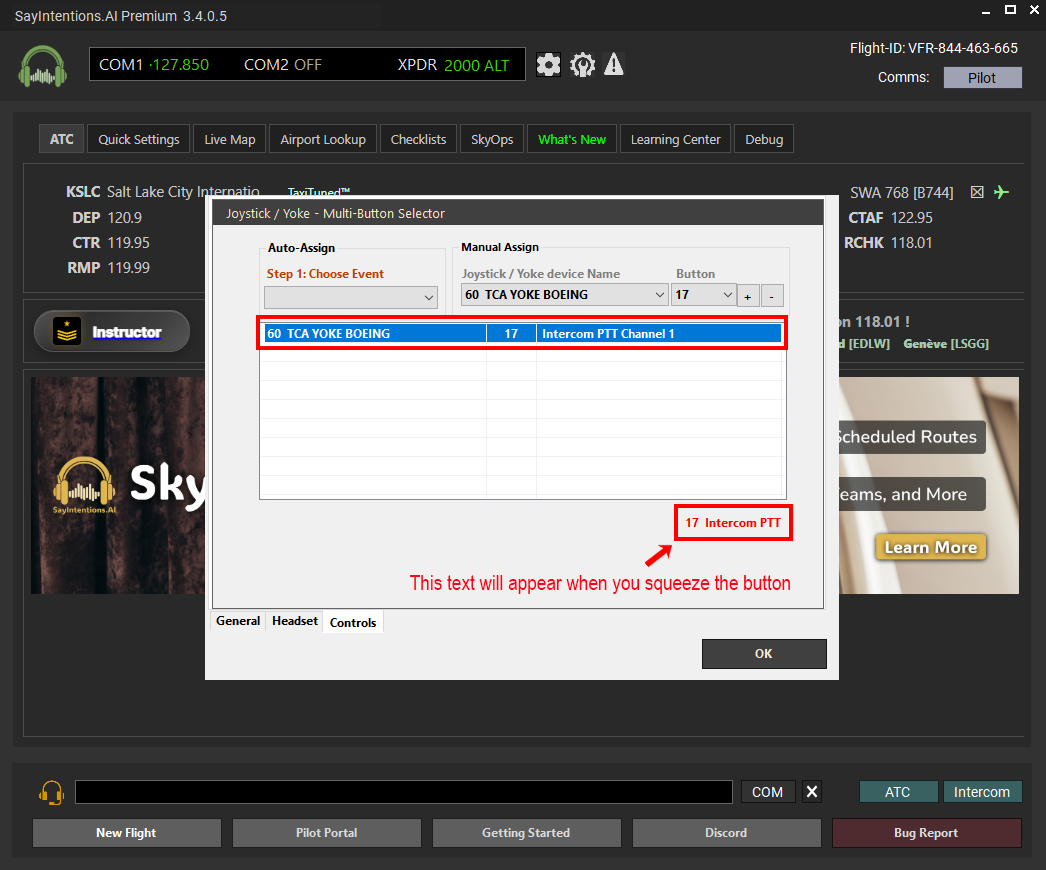This screenshot has height=870, width=1046.
Task: Open the What's New tab
Action: coord(572,139)
